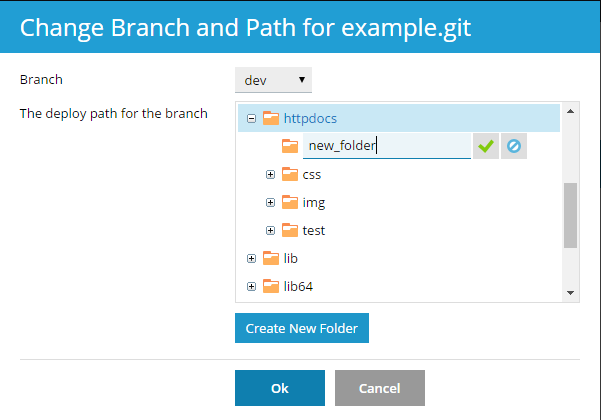Click the img folder icon
The height and width of the screenshot is (420, 601).
(290, 202)
